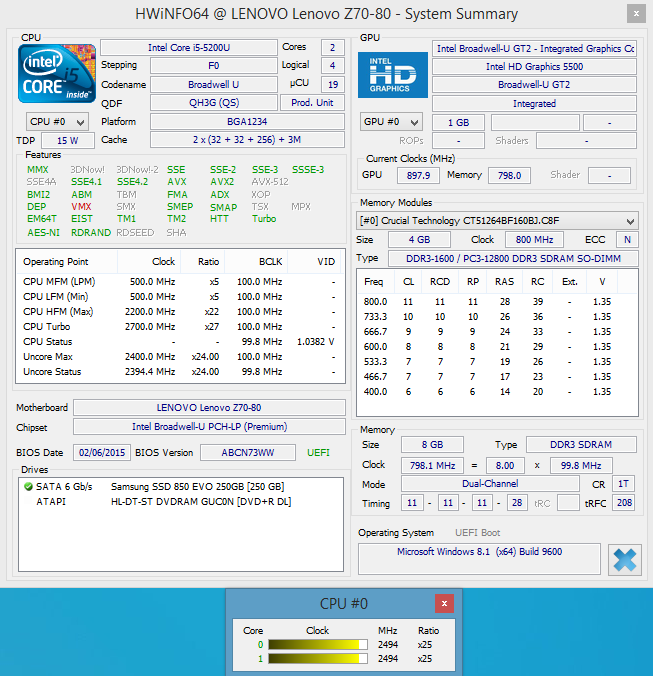Click the memory clock 798.1 MHz field
Viewport: 653px width, 676px height.
(432, 466)
